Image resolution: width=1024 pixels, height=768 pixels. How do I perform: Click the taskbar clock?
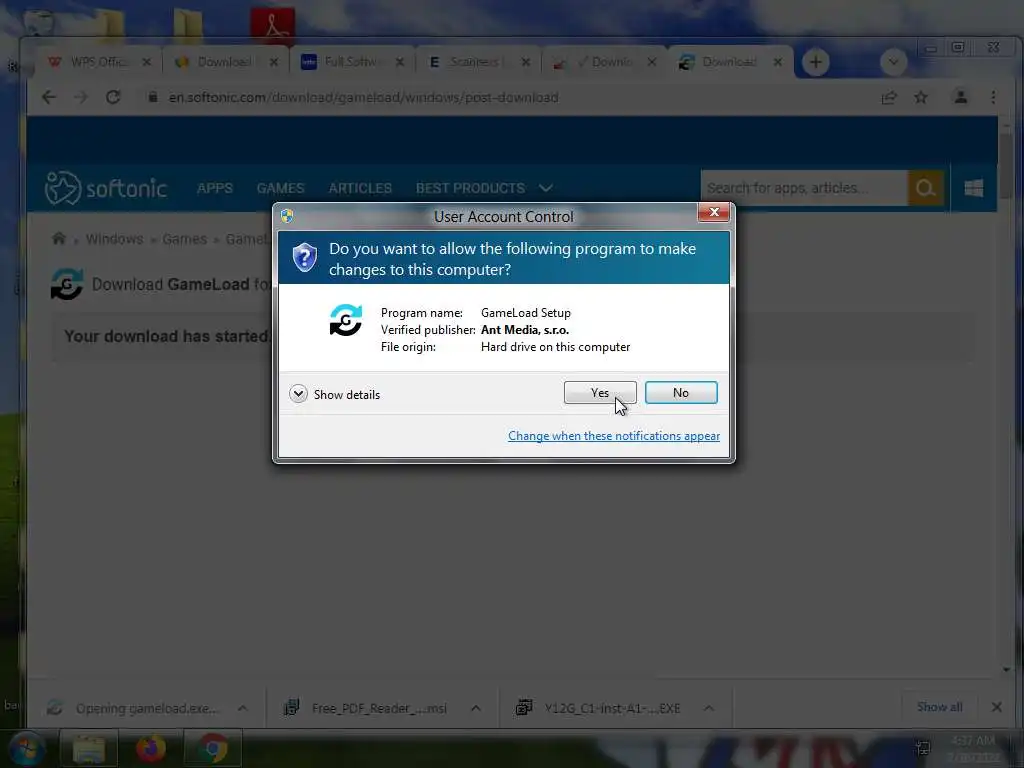tap(973, 749)
